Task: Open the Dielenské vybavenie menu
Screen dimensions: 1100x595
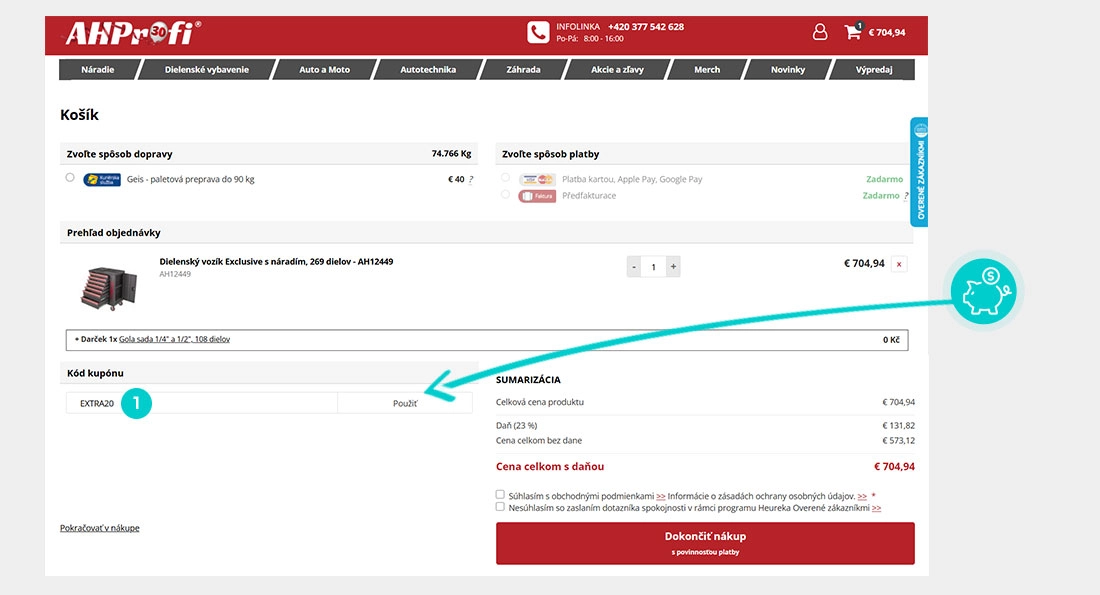Action: click(x=207, y=69)
